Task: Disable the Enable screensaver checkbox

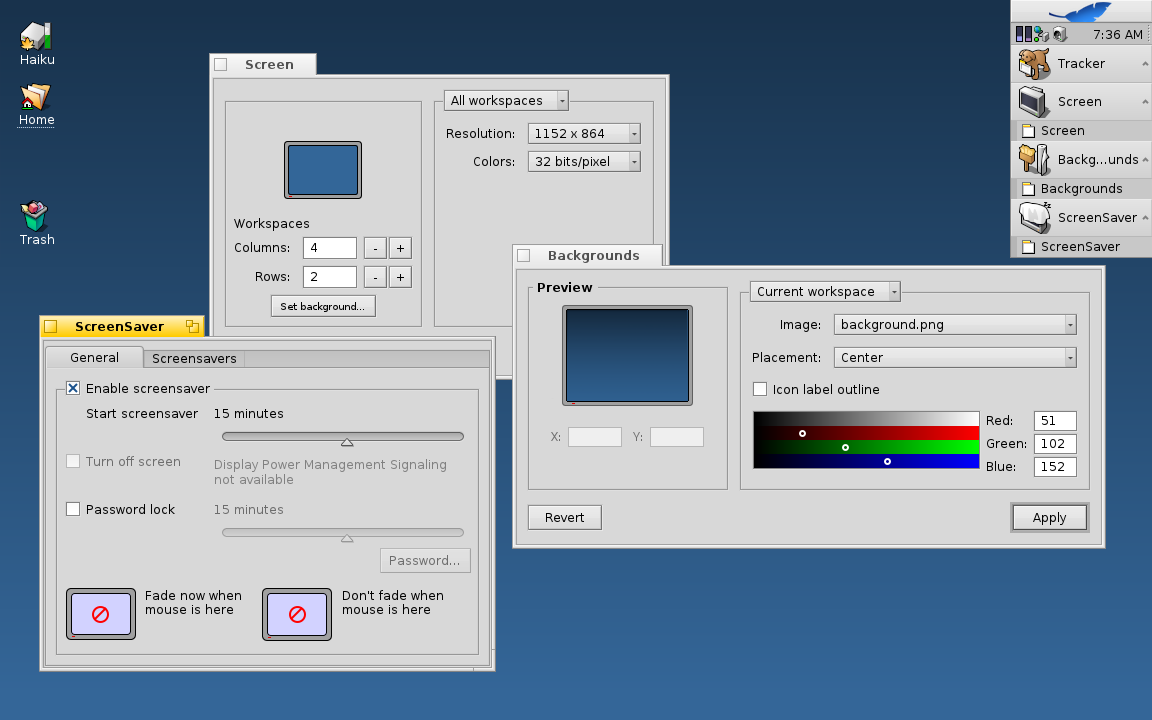Action: pyautogui.click(x=73, y=388)
